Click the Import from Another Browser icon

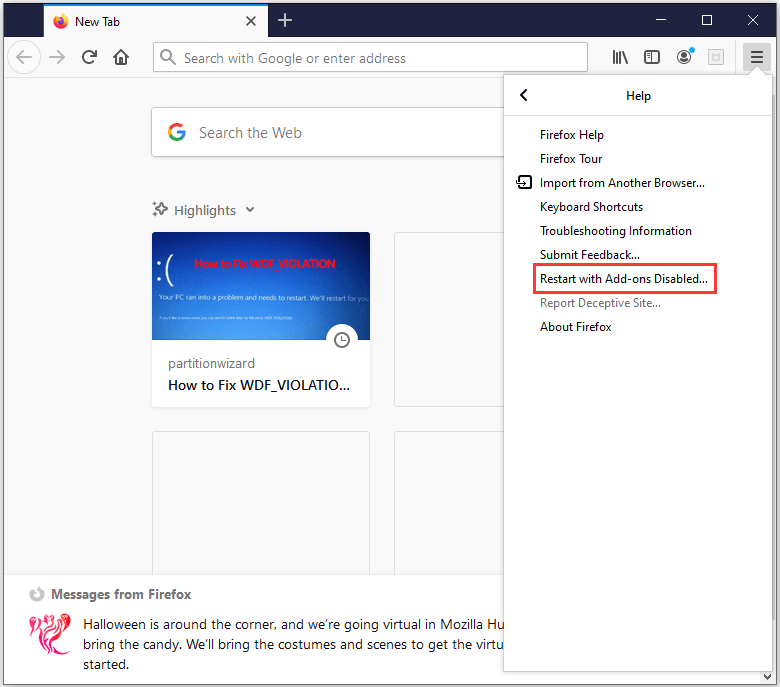[524, 183]
